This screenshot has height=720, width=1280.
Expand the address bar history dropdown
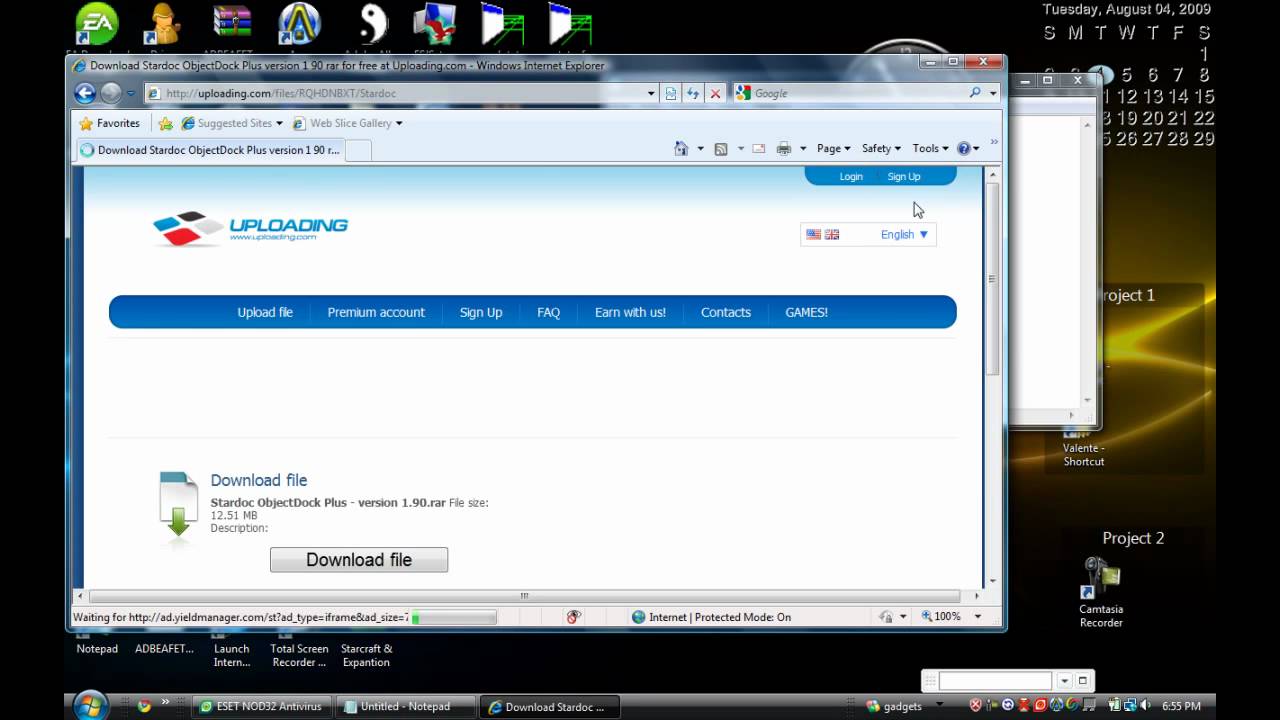pyautogui.click(x=651, y=94)
